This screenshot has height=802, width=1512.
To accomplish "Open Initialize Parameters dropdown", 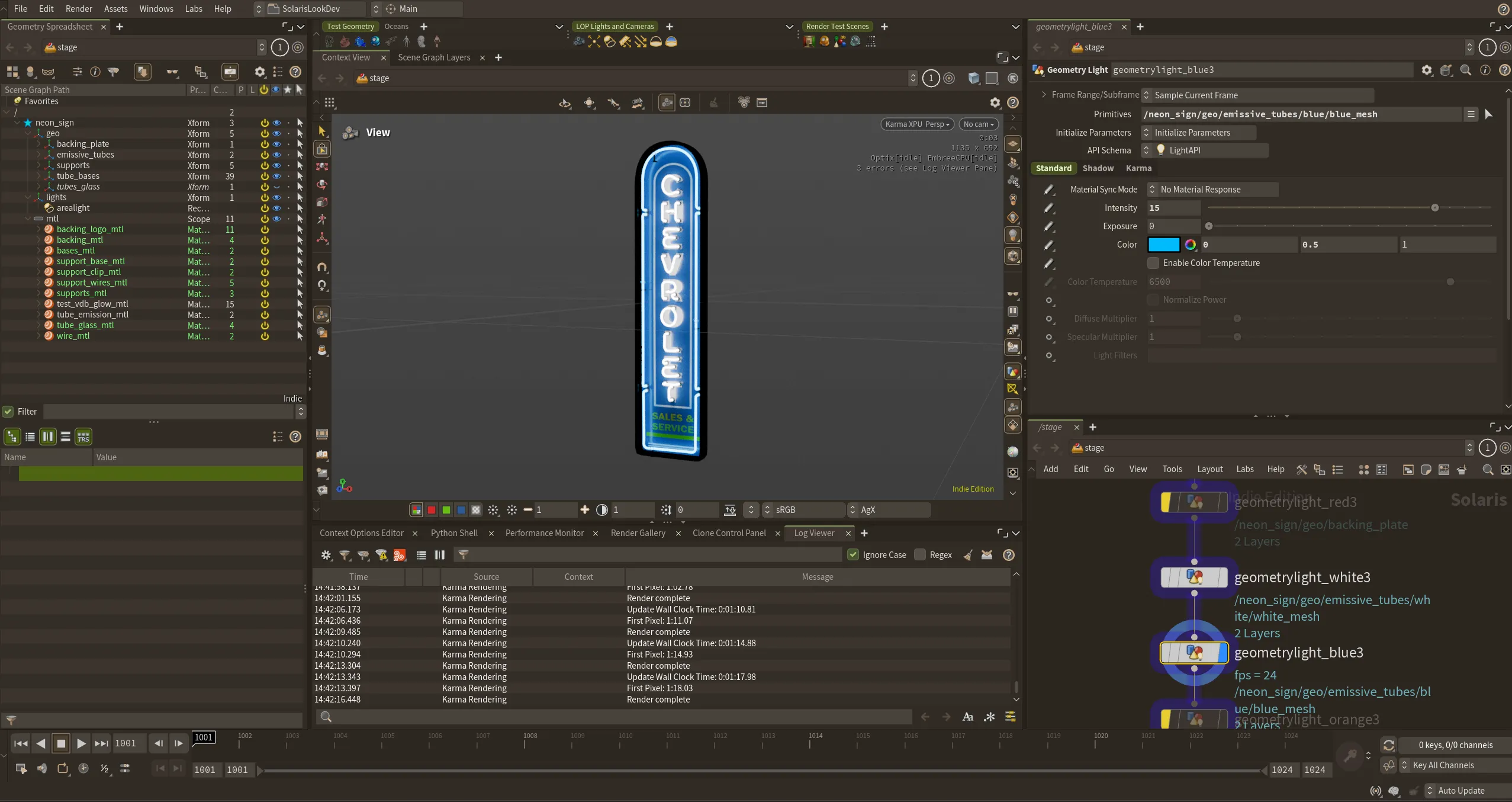I will 1198,133.
